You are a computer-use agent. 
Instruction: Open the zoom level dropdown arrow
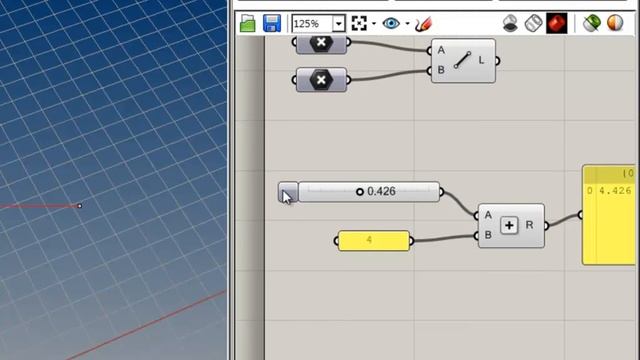tap(339, 24)
